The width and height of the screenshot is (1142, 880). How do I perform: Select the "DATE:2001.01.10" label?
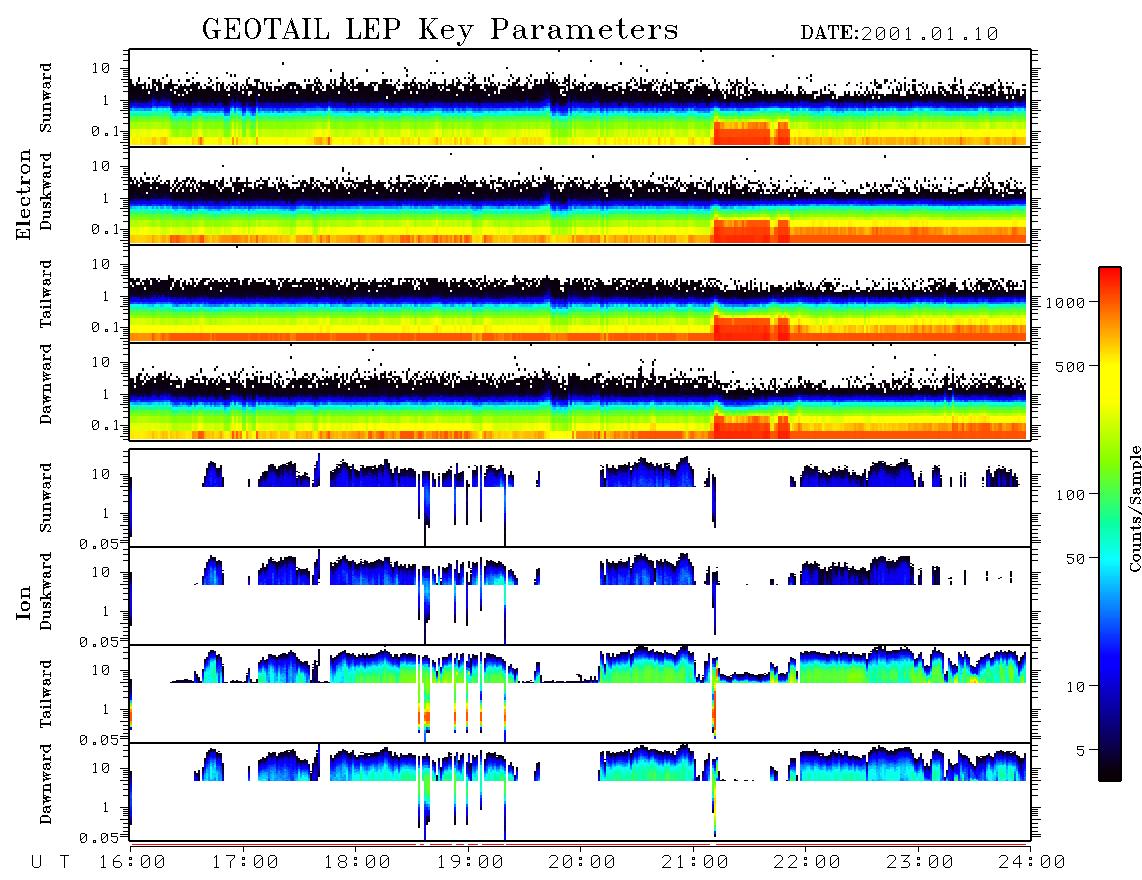(x=899, y=33)
